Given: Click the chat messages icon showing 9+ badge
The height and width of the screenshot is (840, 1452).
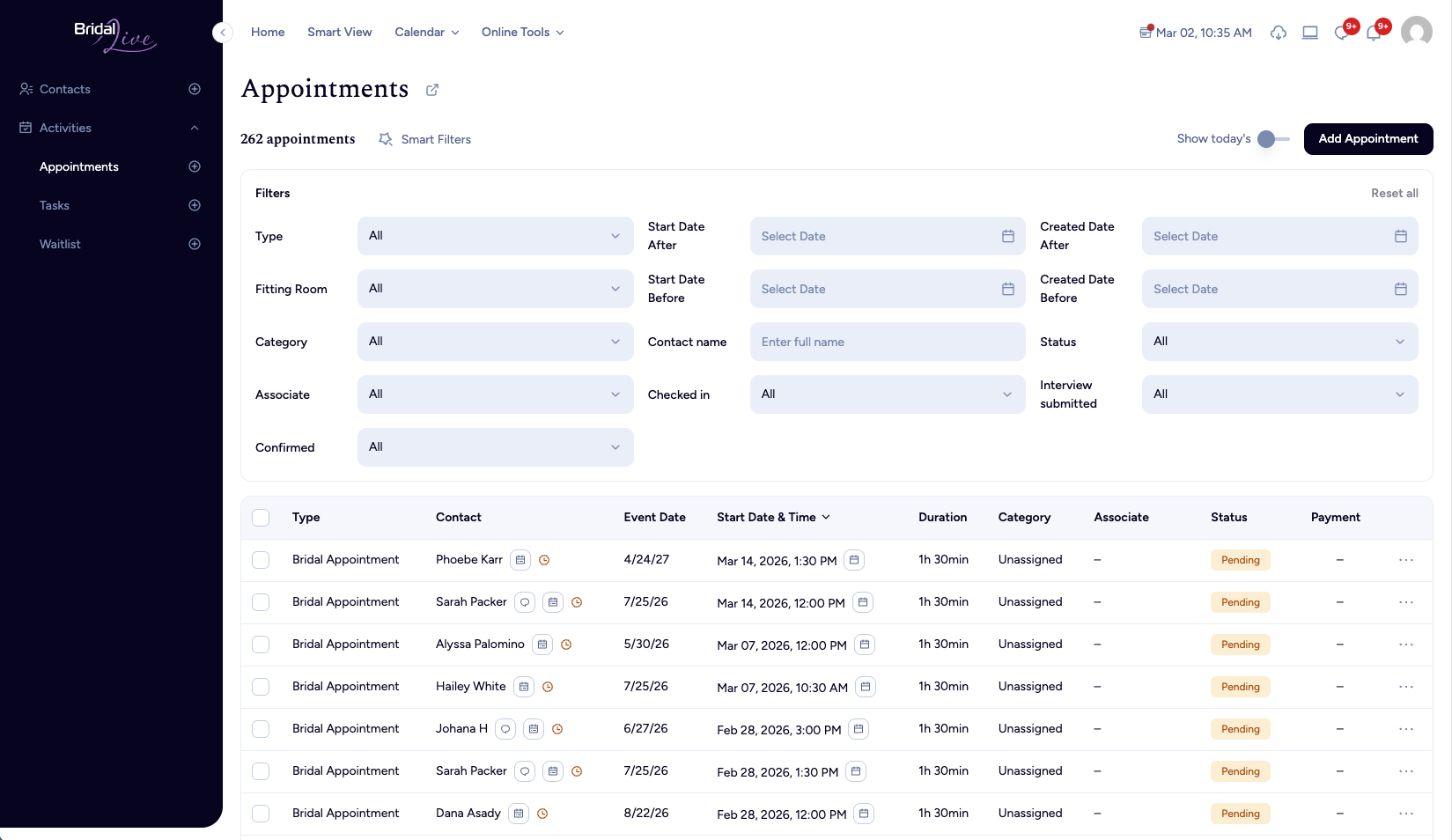Looking at the screenshot, I should 1341,32.
